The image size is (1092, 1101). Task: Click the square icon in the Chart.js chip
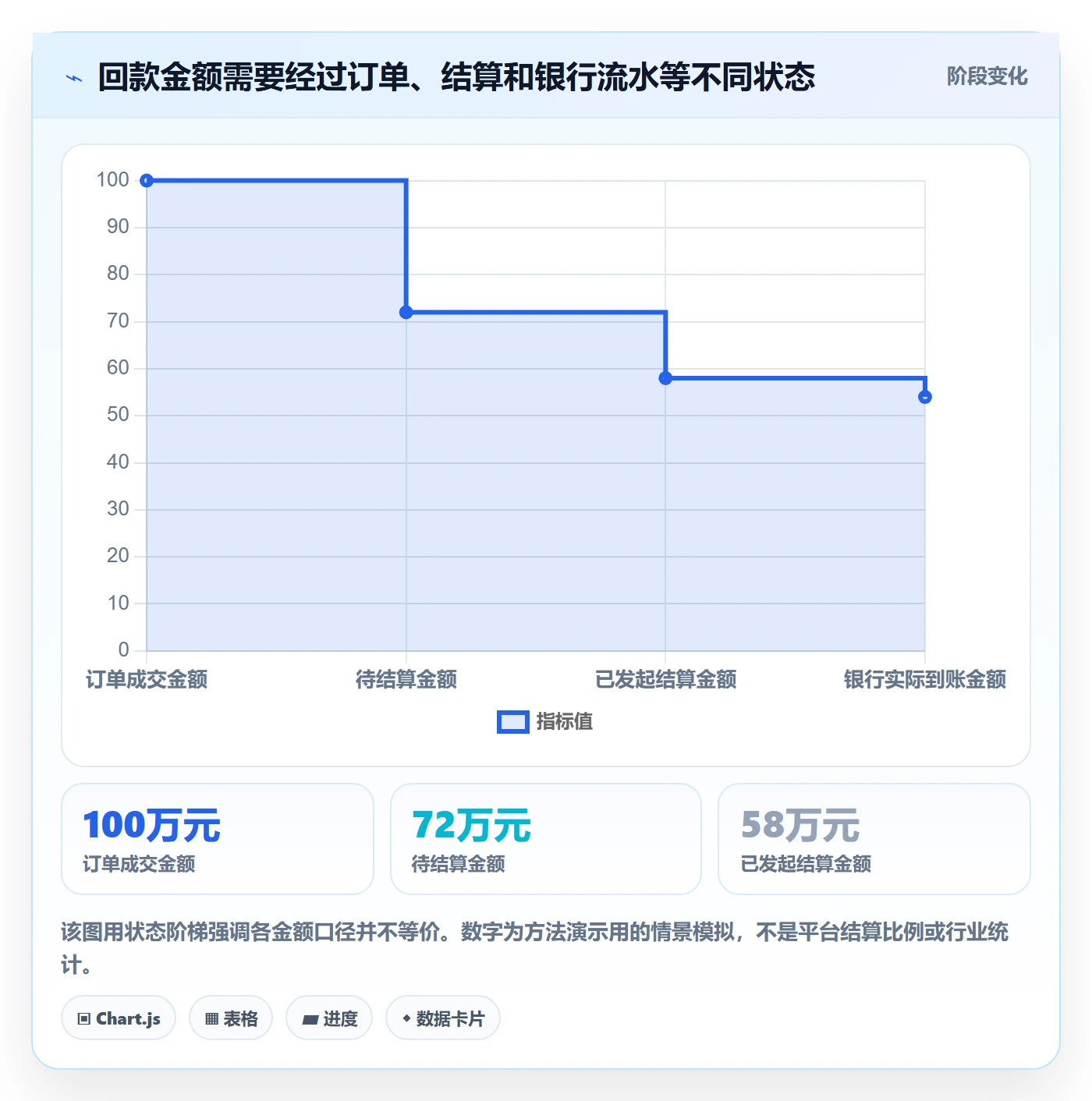[84, 1019]
